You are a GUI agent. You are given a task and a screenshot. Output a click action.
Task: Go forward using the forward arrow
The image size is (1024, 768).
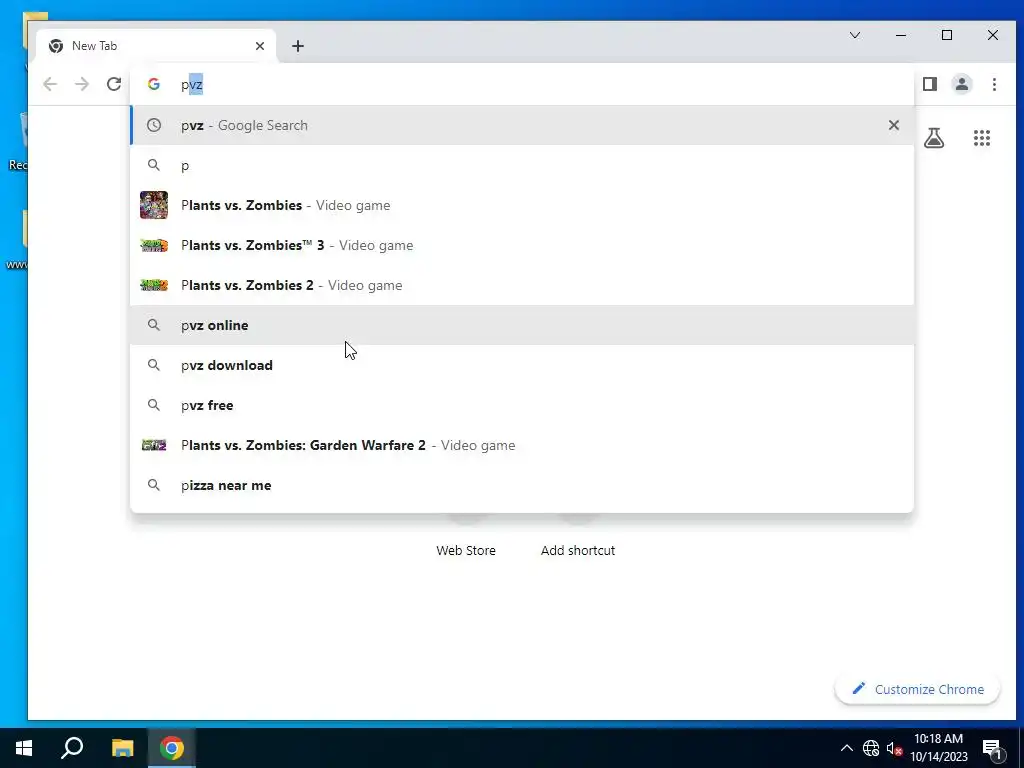click(x=82, y=84)
